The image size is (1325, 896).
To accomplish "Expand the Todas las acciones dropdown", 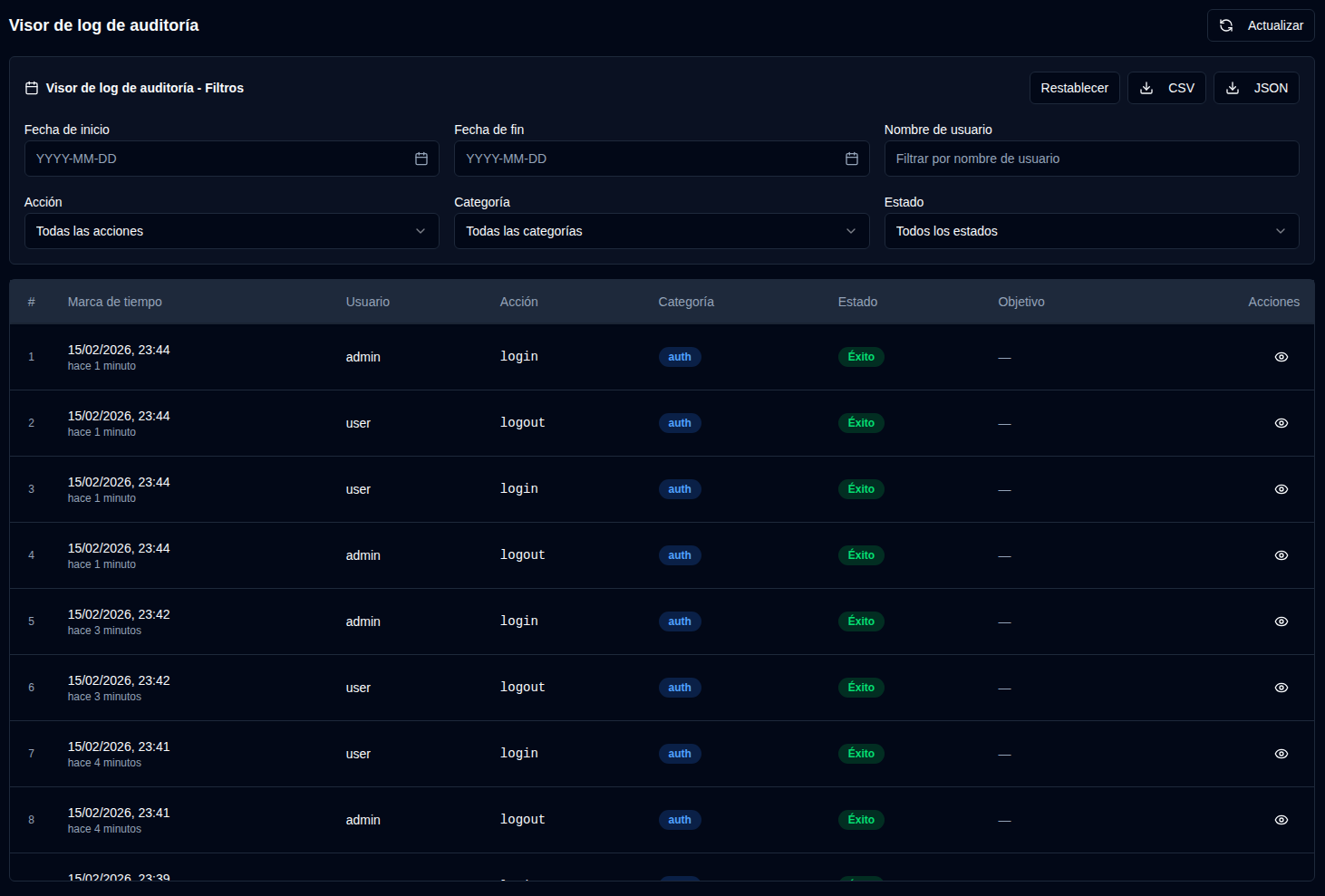I will [231, 231].
